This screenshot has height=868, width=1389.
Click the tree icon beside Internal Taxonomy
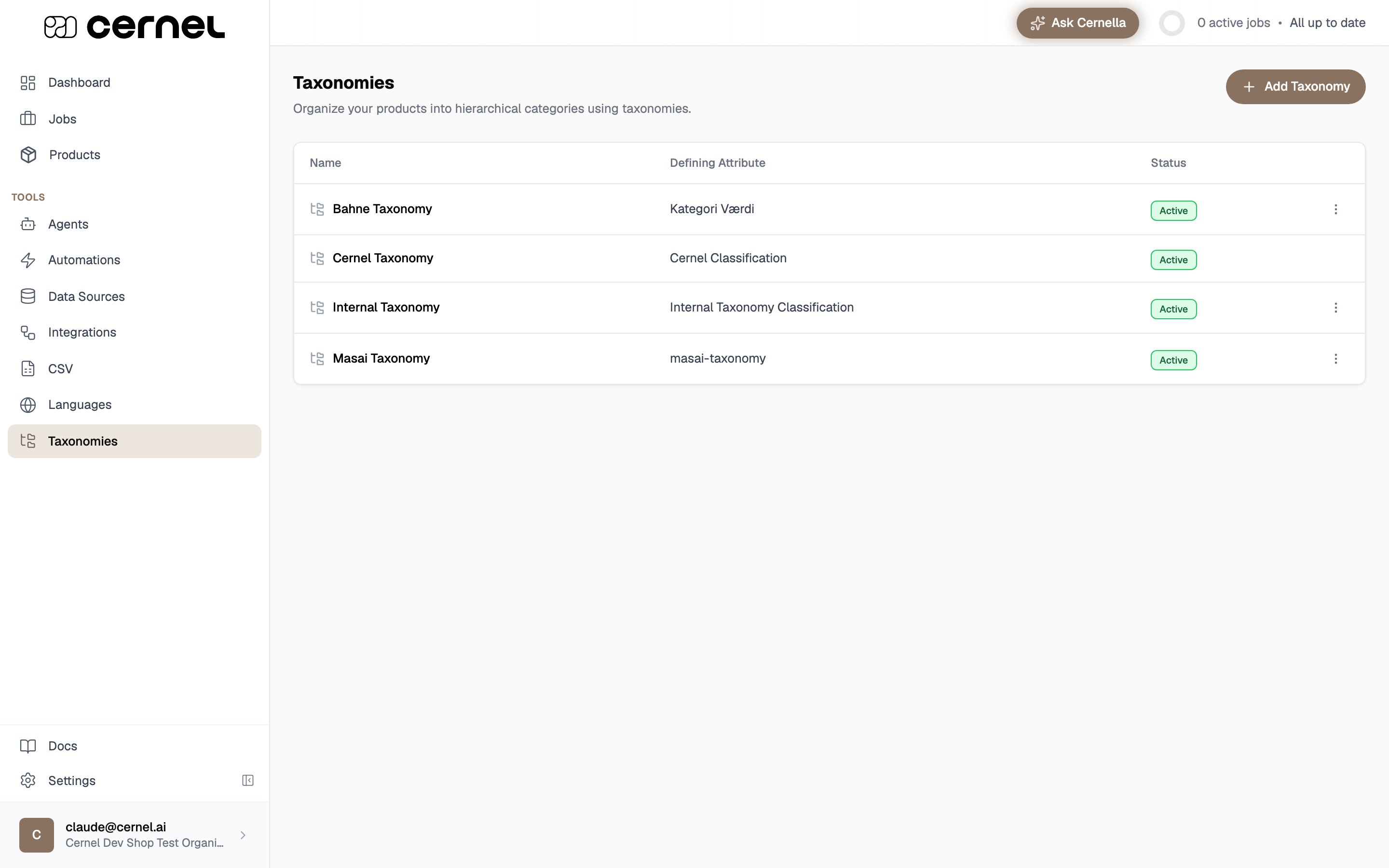point(317,308)
